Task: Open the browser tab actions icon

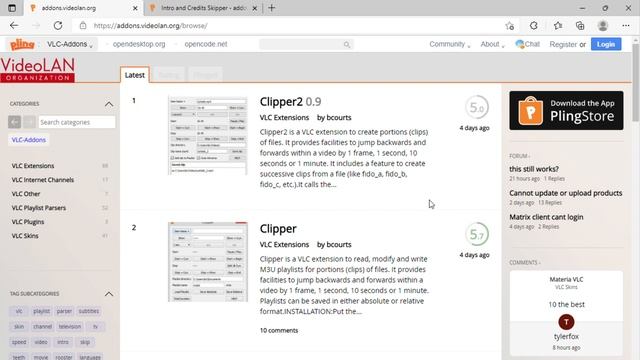Action: (12, 8)
